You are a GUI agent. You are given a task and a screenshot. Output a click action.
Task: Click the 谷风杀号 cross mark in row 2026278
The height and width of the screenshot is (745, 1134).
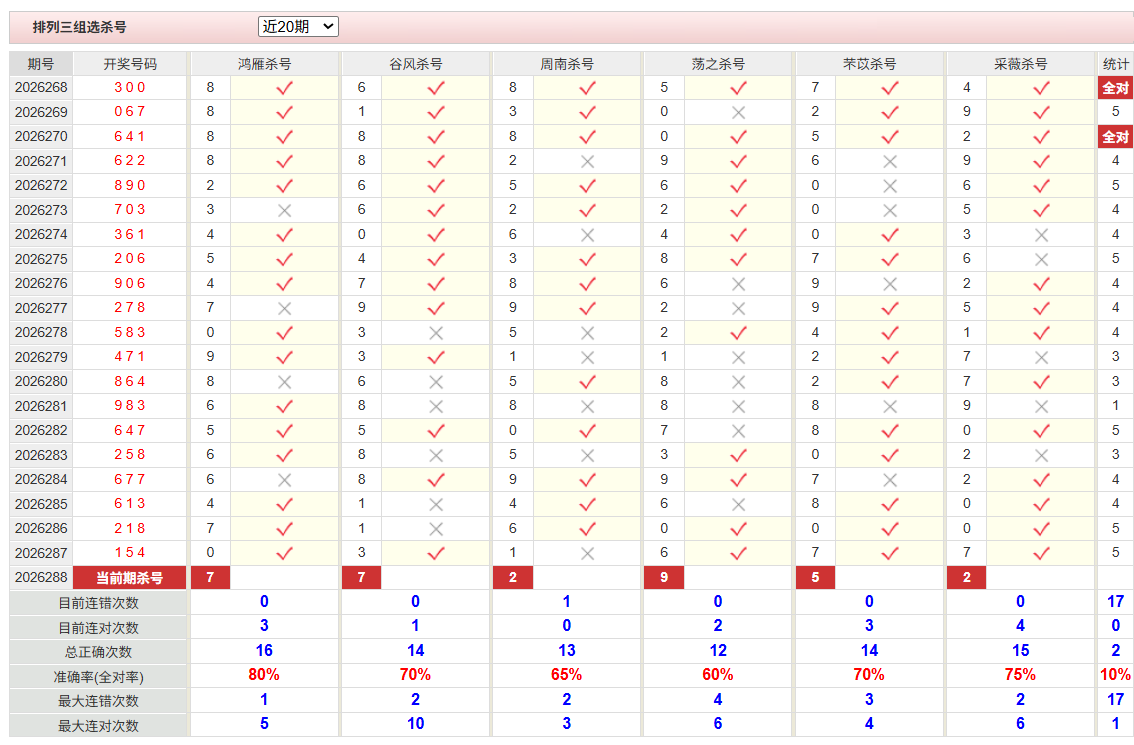(x=435, y=333)
